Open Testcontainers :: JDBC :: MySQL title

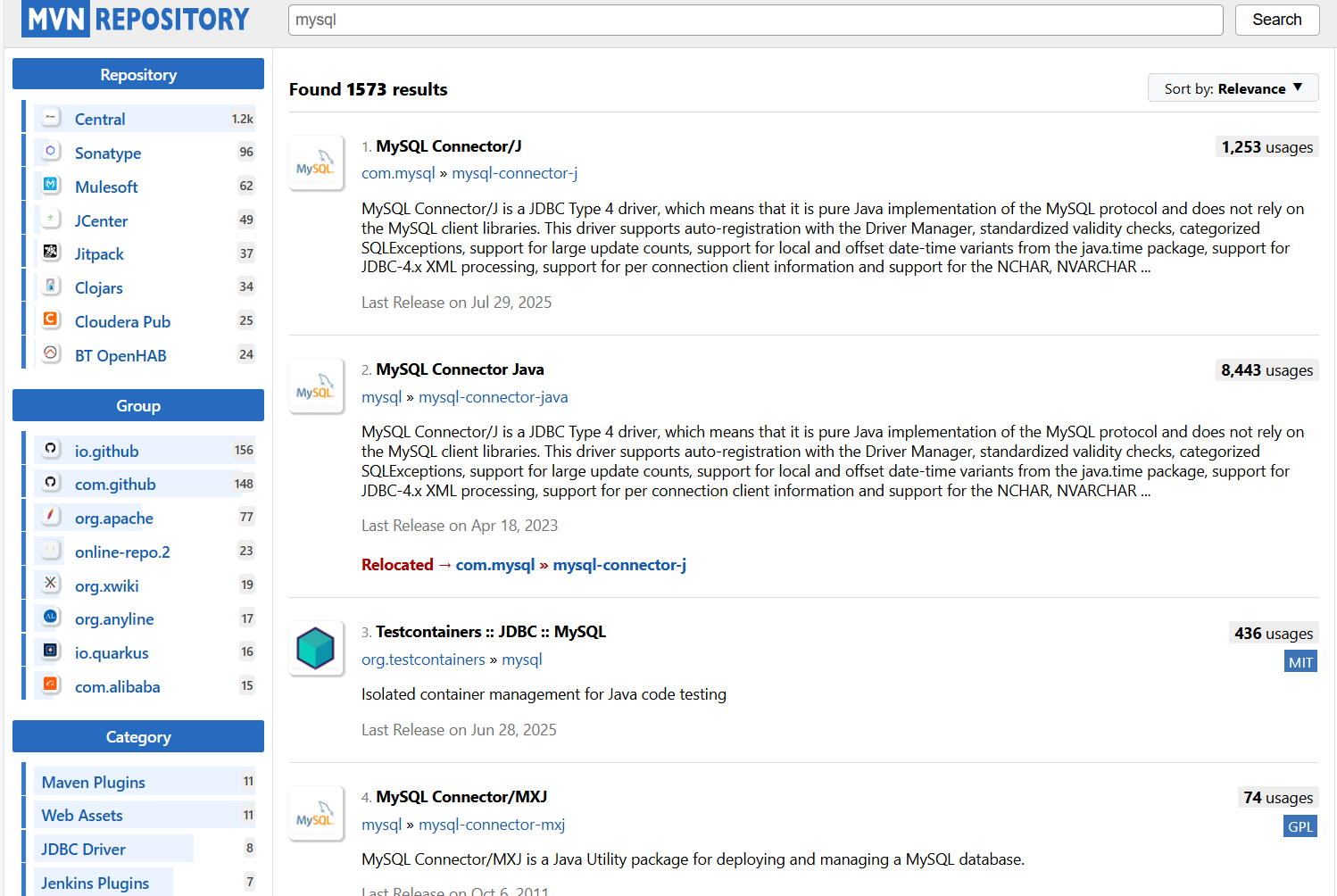(491, 631)
